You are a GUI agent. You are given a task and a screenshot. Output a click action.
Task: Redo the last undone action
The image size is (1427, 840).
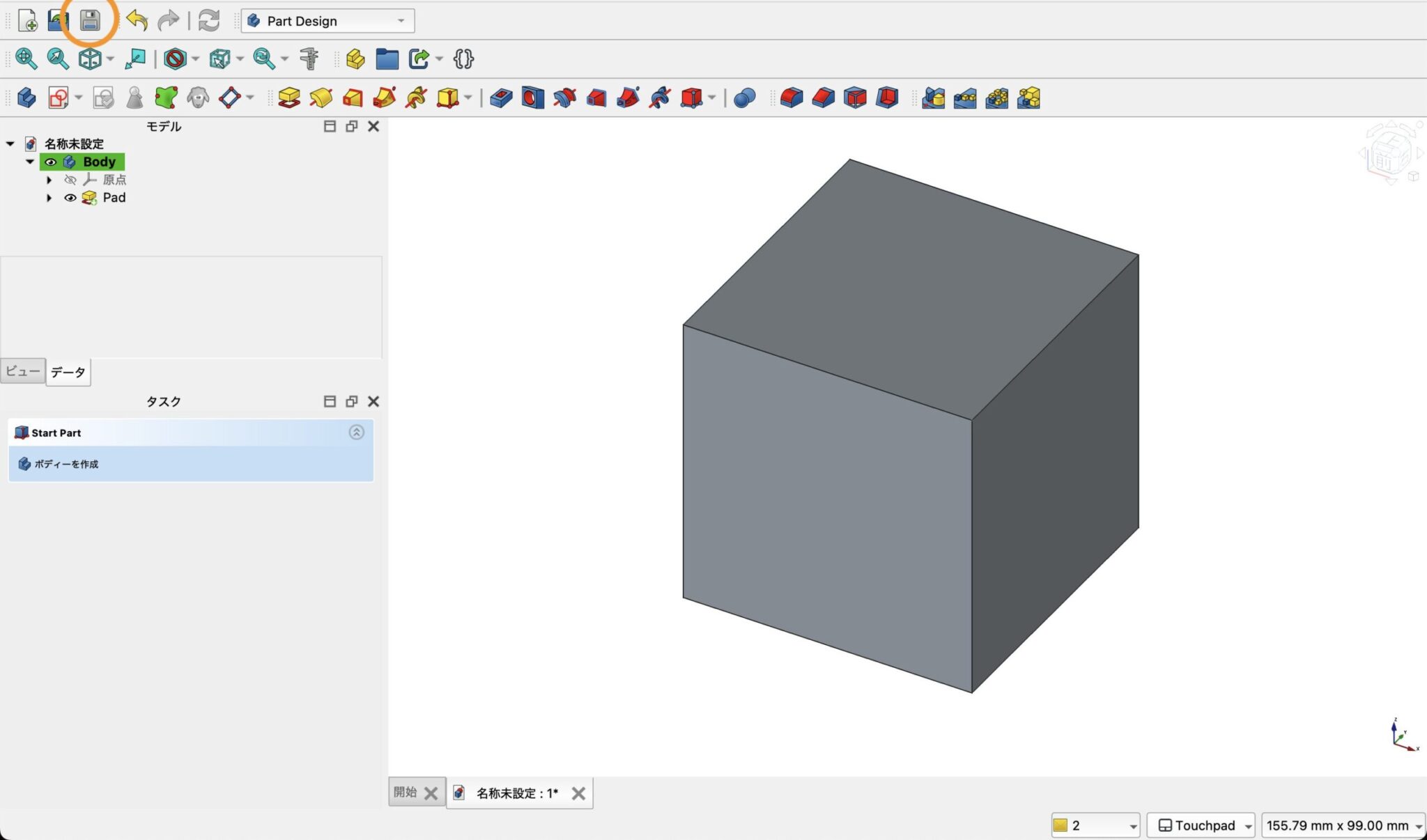click(168, 21)
